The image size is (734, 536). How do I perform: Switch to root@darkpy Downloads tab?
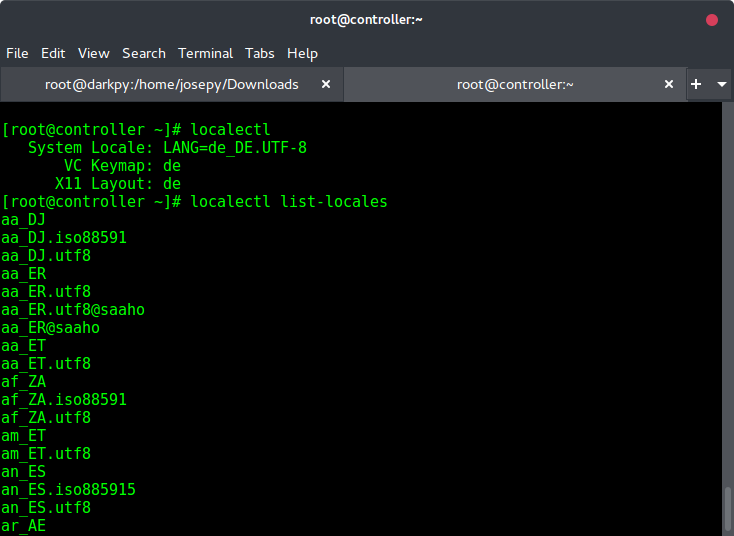pos(171,84)
